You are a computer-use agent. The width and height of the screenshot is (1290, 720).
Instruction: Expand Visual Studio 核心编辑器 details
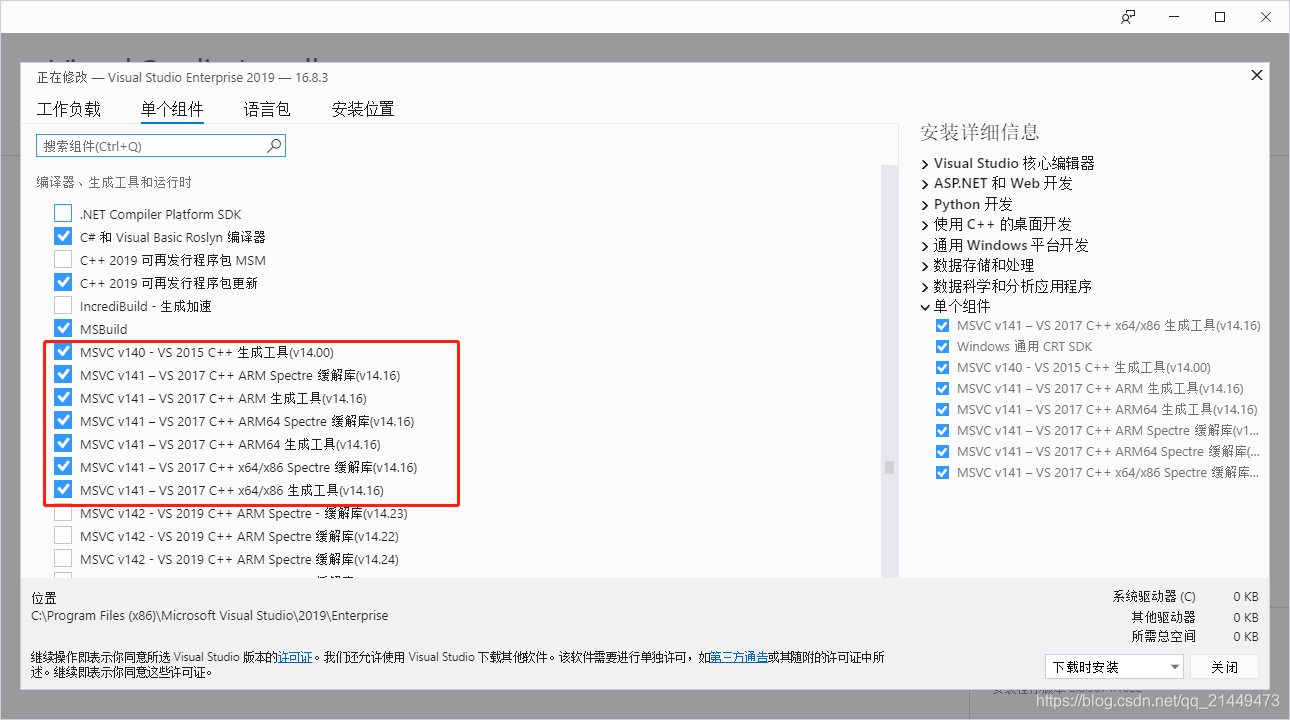click(x=925, y=163)
